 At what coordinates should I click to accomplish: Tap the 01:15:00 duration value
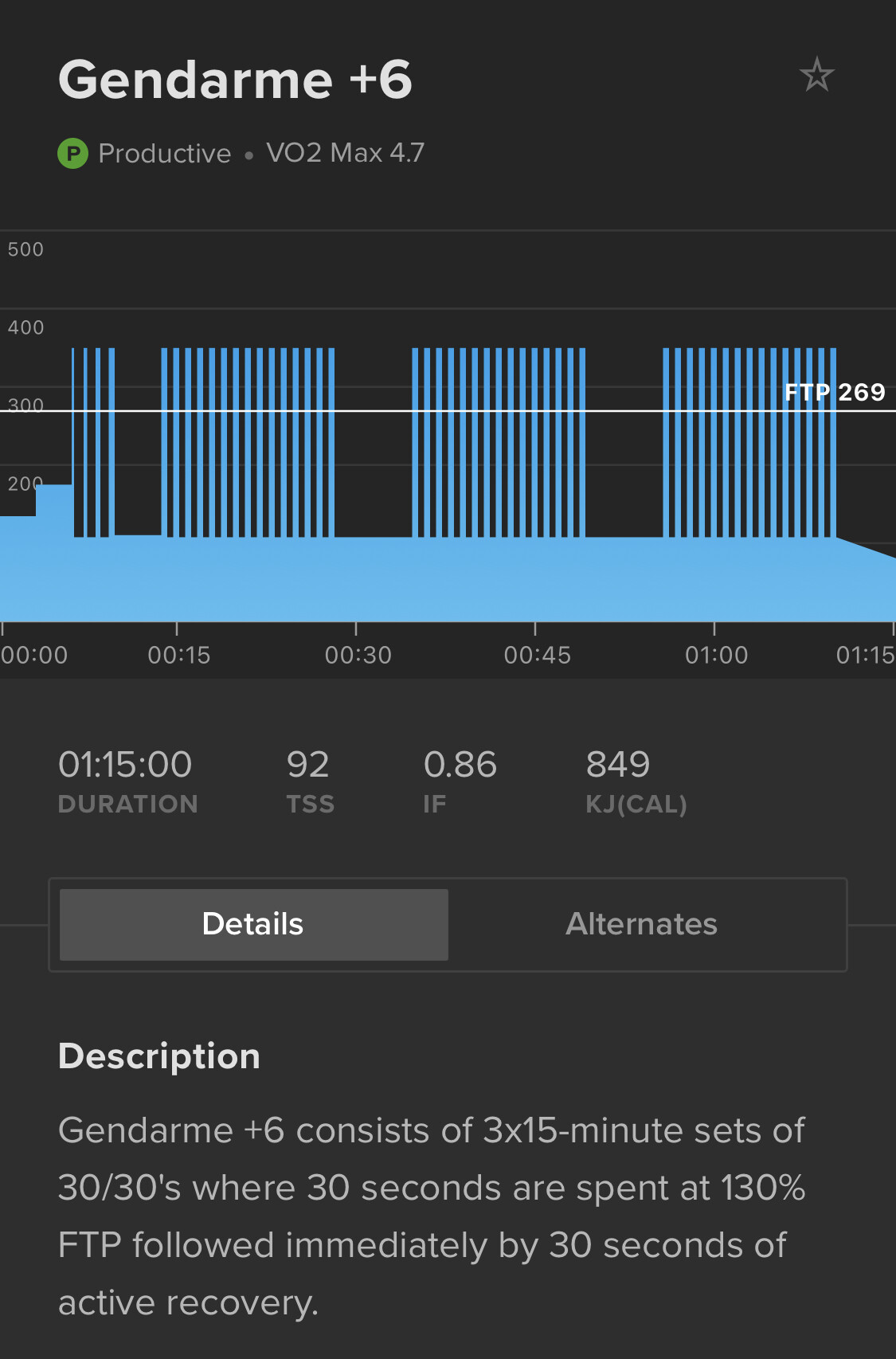coord(126,765)
